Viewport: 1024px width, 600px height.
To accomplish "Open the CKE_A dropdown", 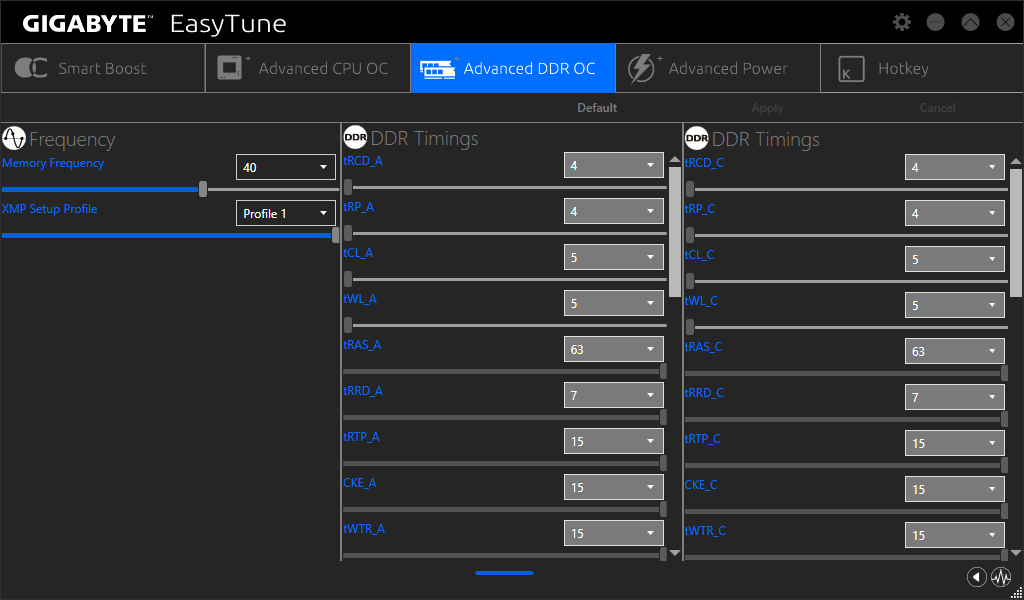I will coord(614,487).
